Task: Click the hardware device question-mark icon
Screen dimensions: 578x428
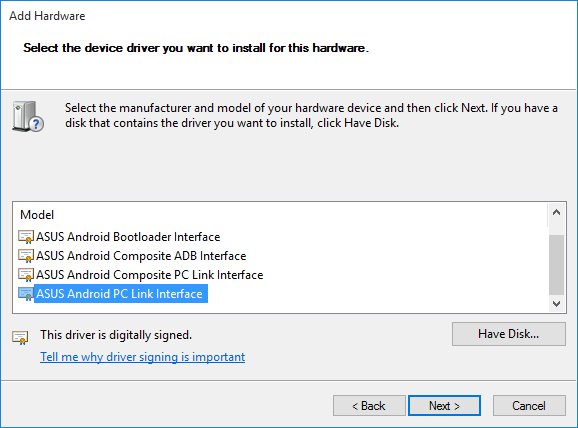Action: tap(28, 116)
